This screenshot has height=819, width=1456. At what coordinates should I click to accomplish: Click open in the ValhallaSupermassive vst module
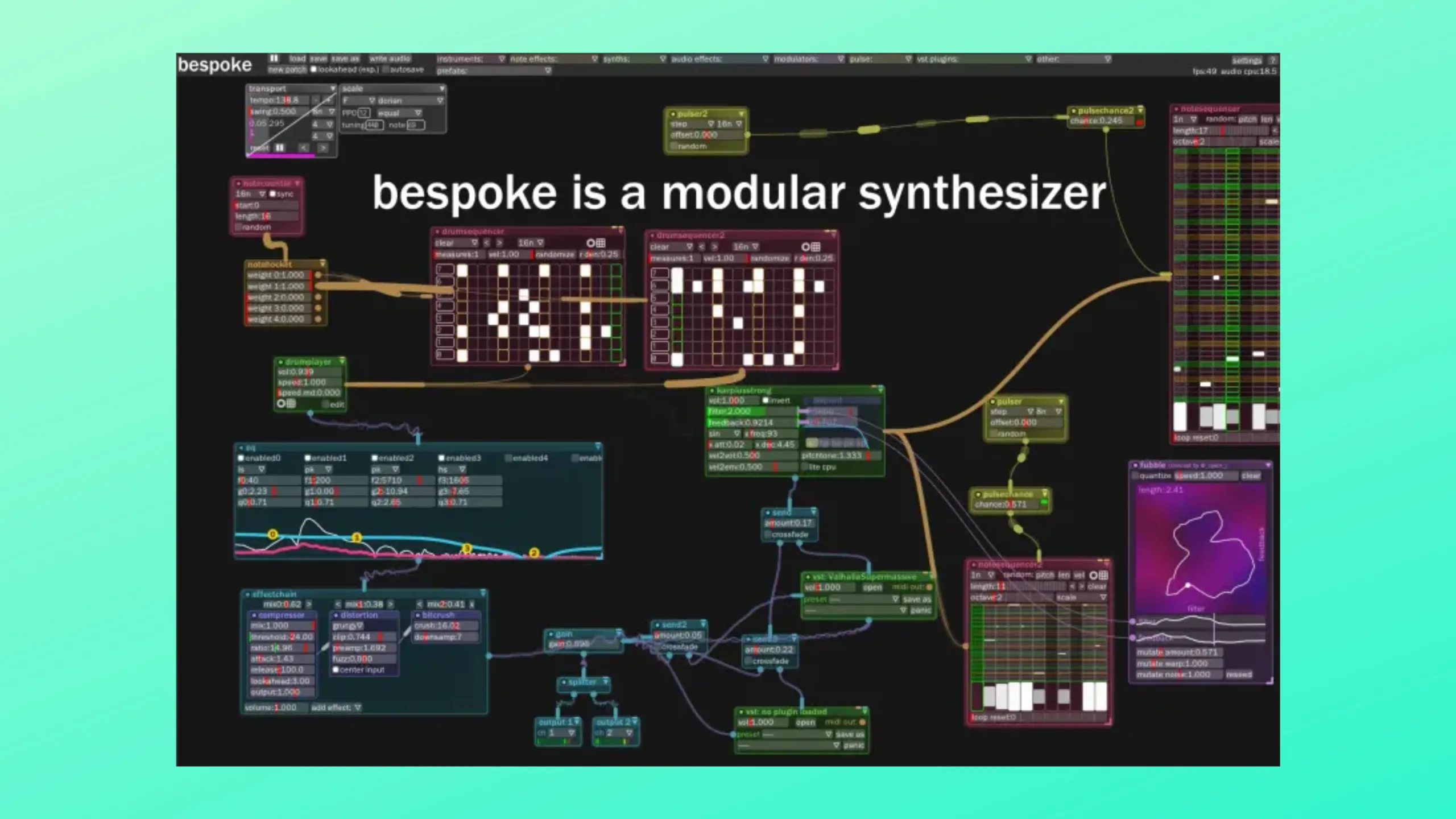[872, 587]
